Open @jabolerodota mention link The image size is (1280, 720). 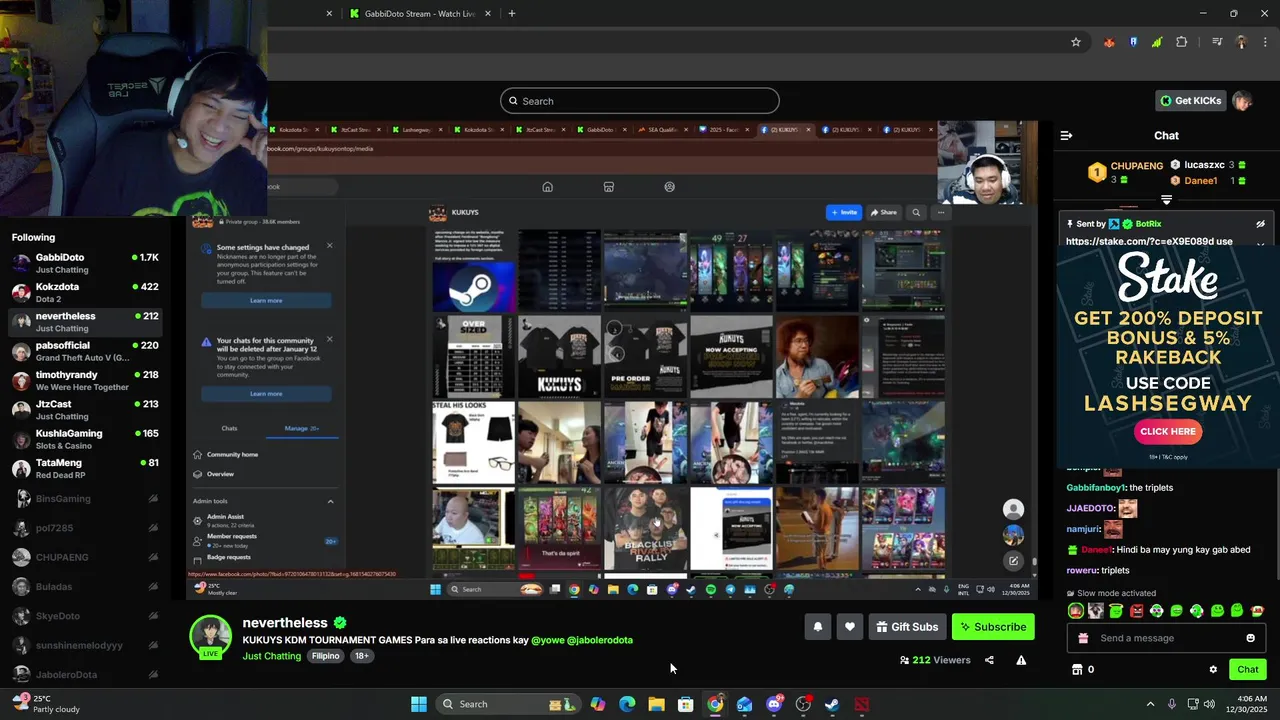pos(600,640)
